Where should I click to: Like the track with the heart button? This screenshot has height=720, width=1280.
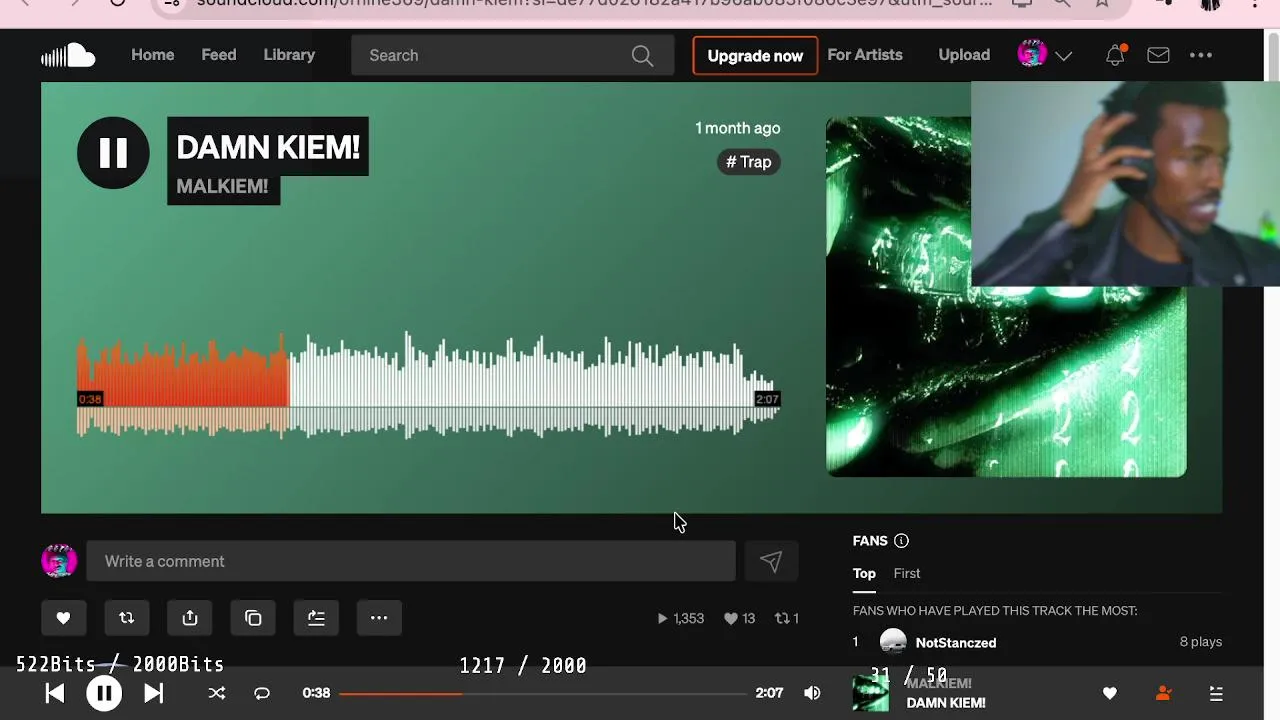[x=63, y=618]
